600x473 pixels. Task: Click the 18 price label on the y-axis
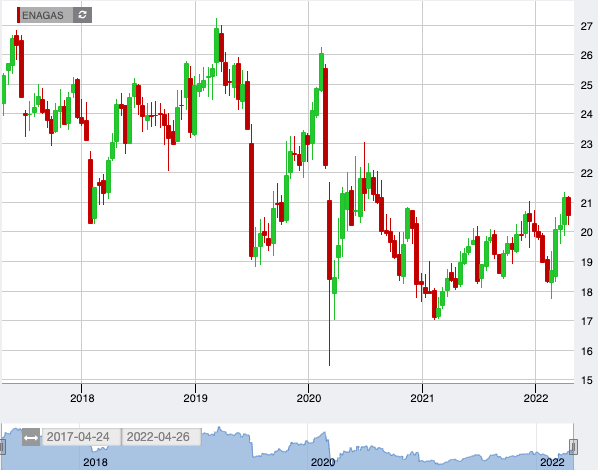[586, 292]
